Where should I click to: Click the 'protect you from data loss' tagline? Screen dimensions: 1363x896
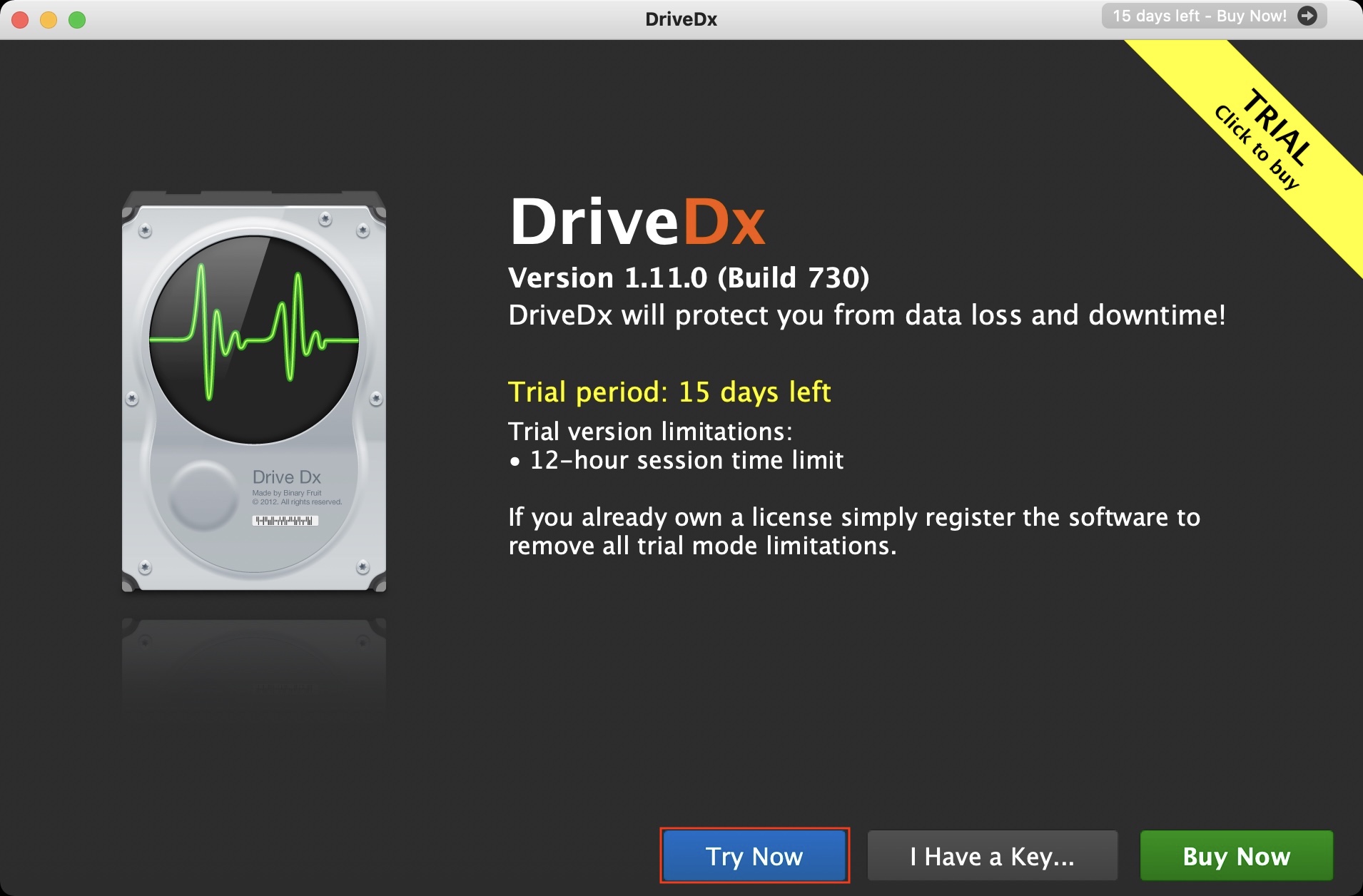click(867, 315)
